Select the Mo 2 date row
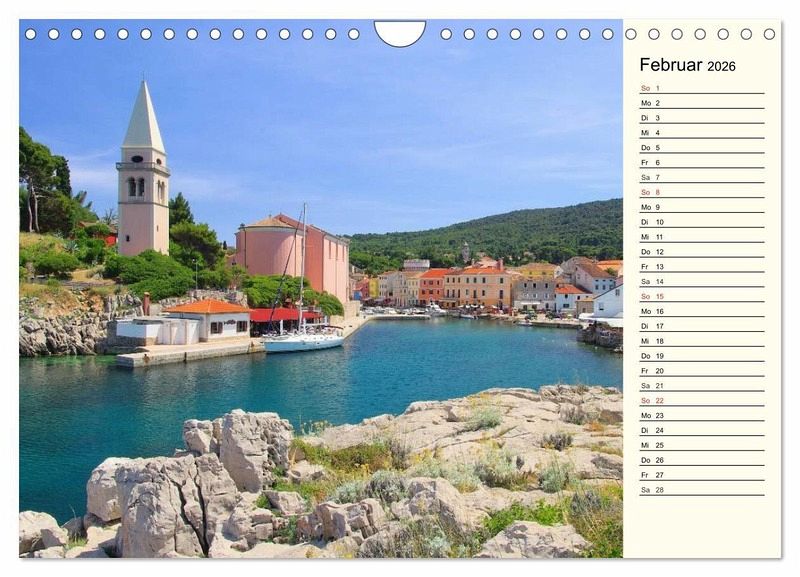The height and width of the screenshot is (577, 800). coord(702,103)
